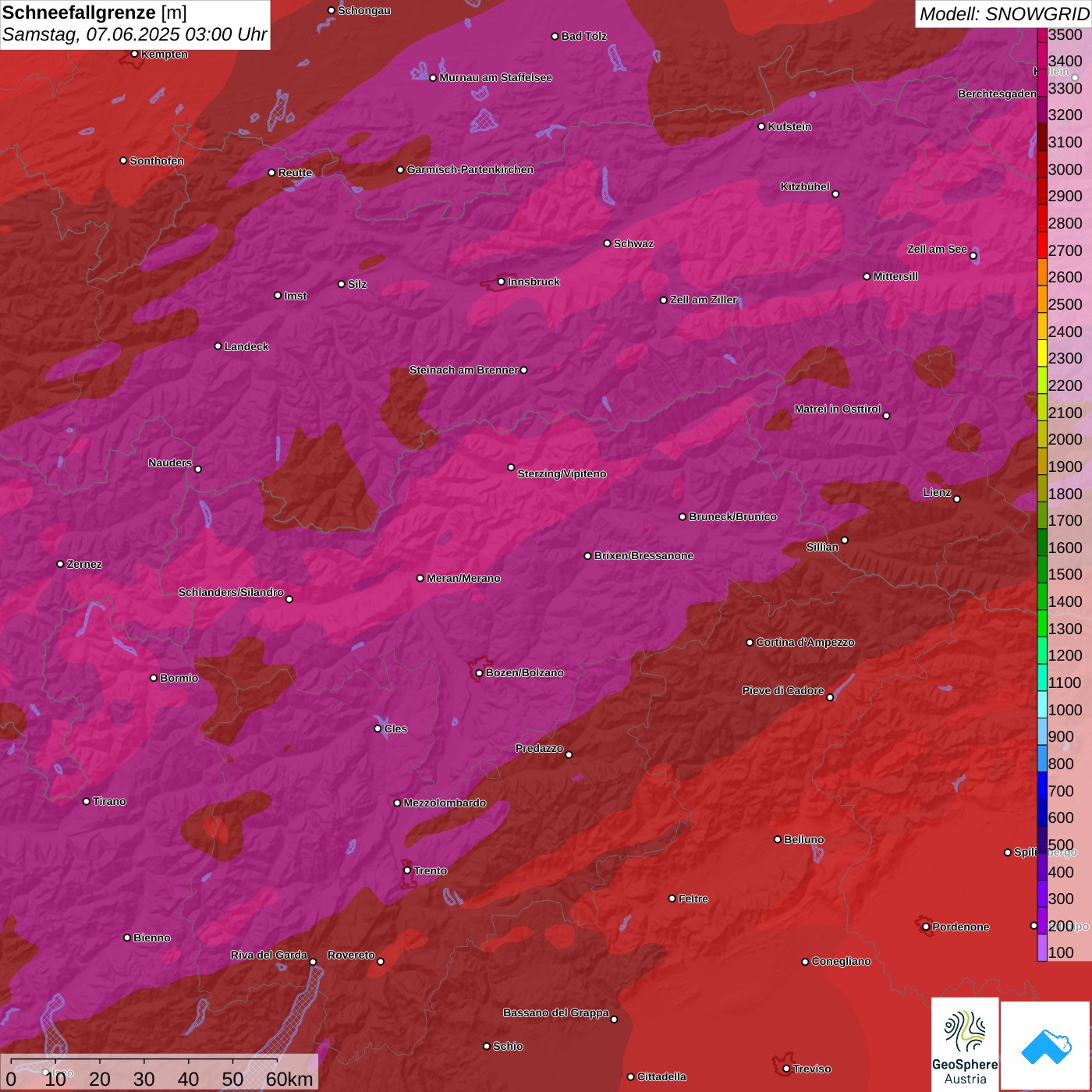Screen dimensions: 1092x1092
Task: Click the Bruneck/Brunico label
Action: tap(732, 516)
